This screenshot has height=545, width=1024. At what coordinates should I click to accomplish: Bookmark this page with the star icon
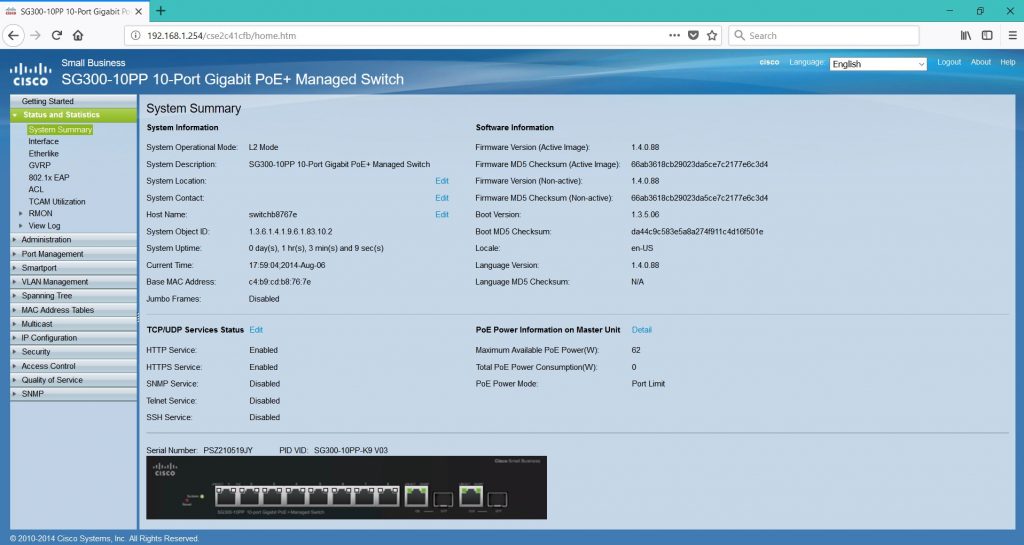click(712, 35)
